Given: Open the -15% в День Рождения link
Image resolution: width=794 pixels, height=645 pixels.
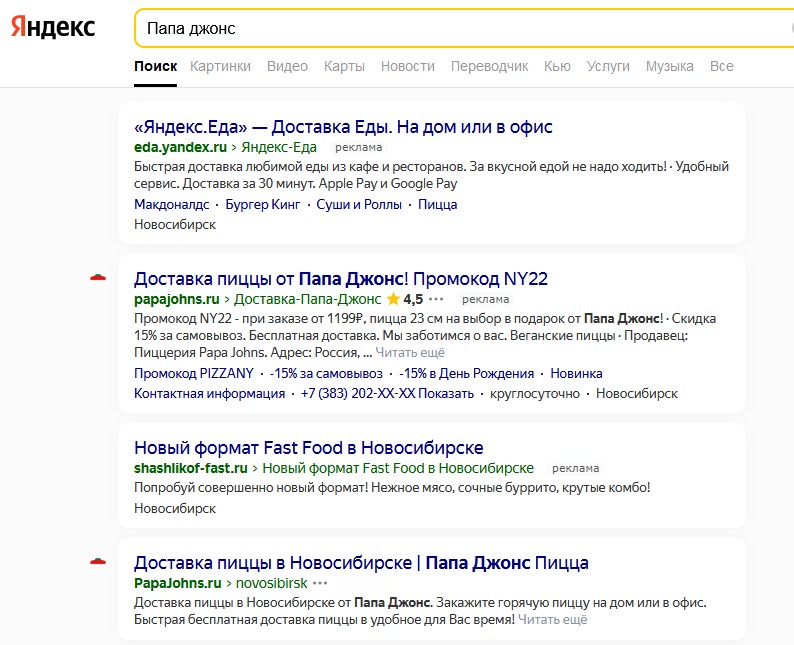Looking at the screenshot, I should click(x=466, y=374).
